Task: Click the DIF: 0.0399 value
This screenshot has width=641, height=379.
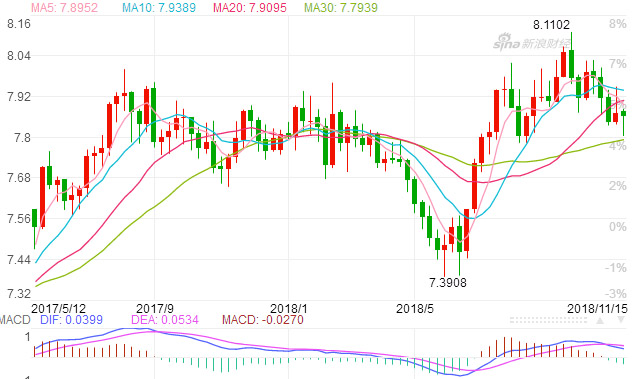Action: coord(71,320)
